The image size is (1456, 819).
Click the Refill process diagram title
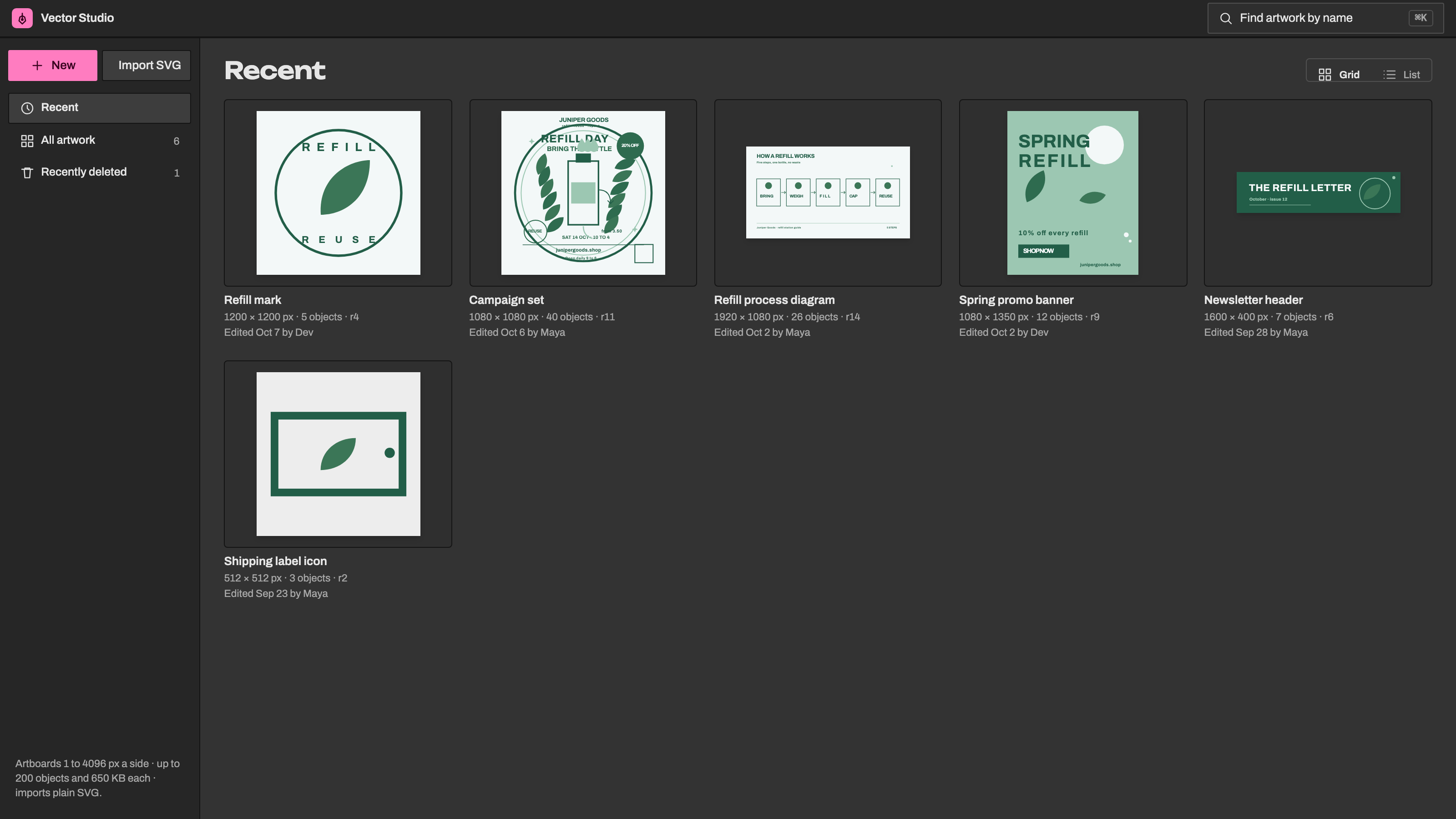pyautogui.click(x=774, y=300)
